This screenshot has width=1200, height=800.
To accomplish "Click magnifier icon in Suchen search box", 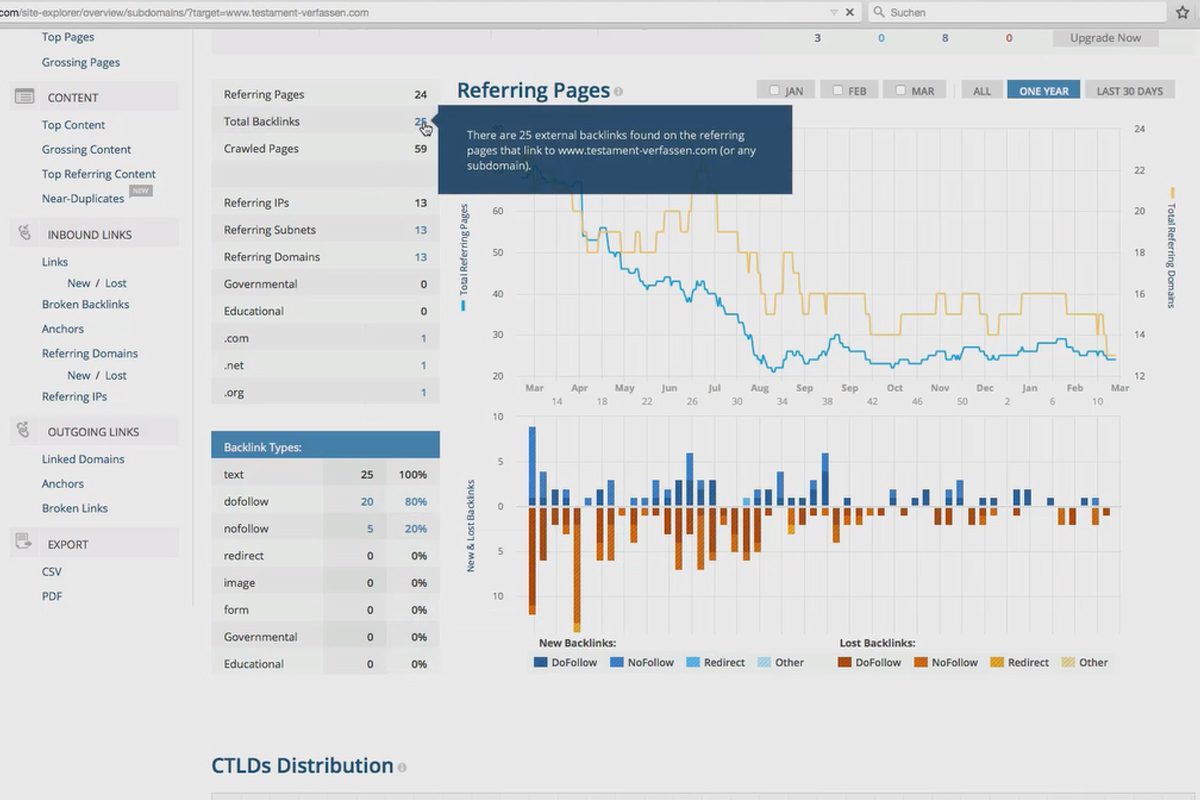I will coord(878,12).
